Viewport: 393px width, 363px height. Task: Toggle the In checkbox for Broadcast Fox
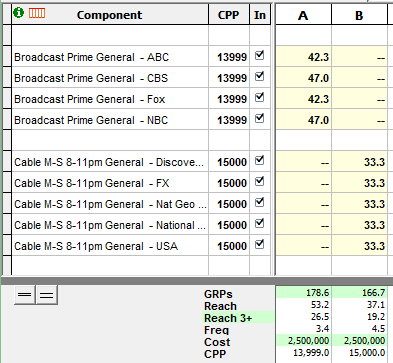[x=259, y=97]
